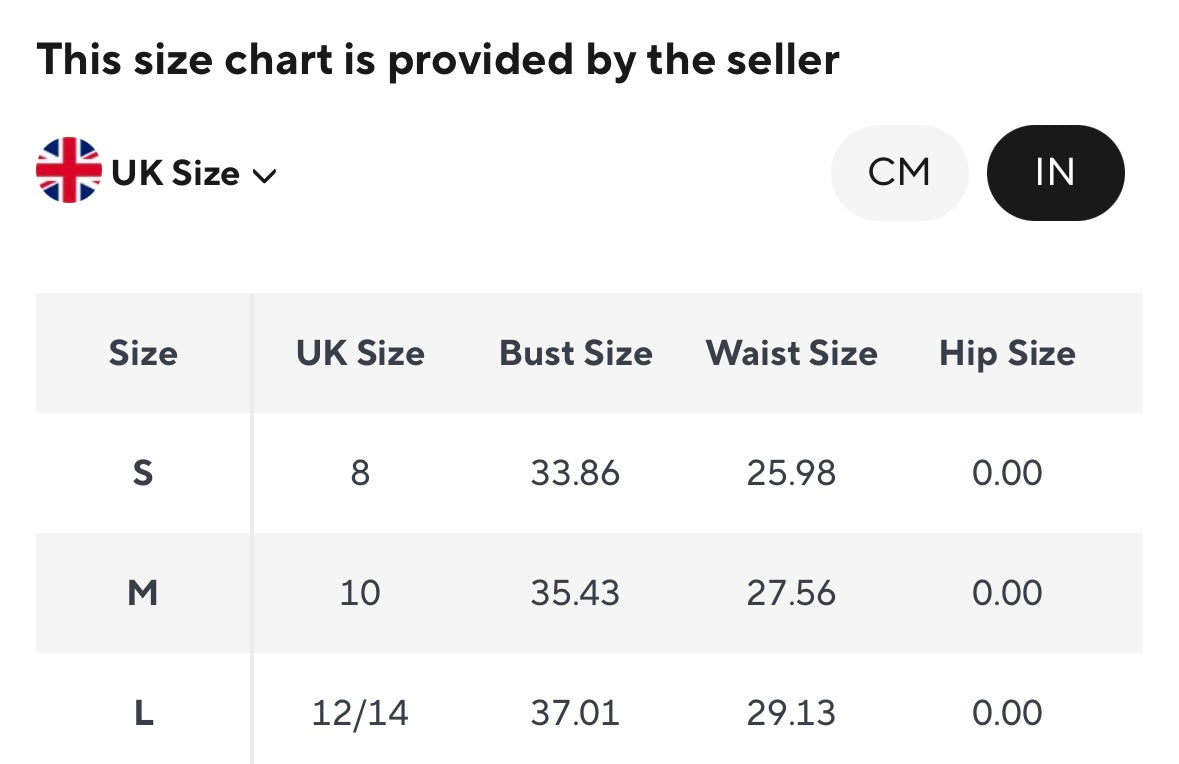Select the S size row label
Image resolution: width=1179 pixels, height=764 pixels.
[143, 473]
